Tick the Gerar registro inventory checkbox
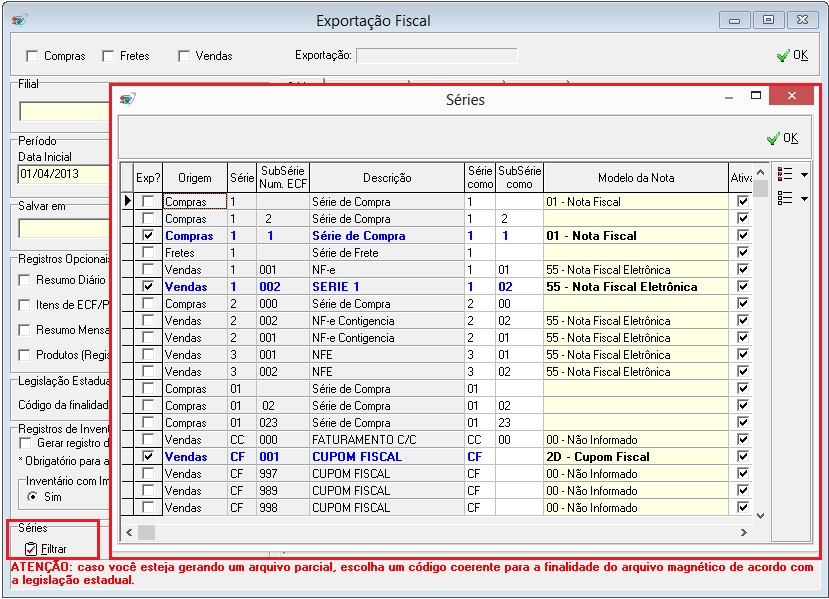Viewport: 829px width, 599px height. tap(25, 443)
